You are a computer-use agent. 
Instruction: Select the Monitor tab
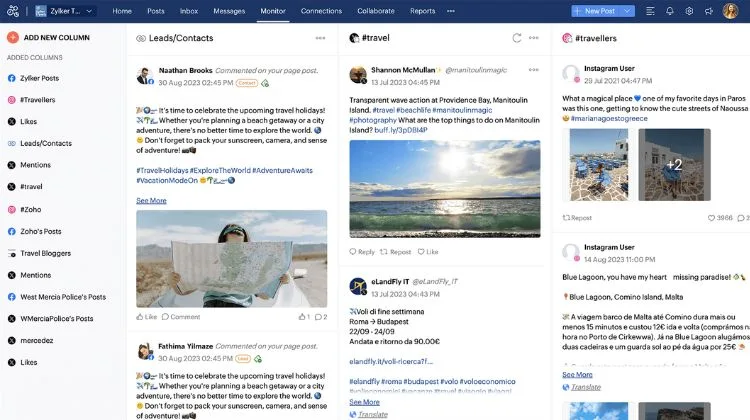(273, 11)
